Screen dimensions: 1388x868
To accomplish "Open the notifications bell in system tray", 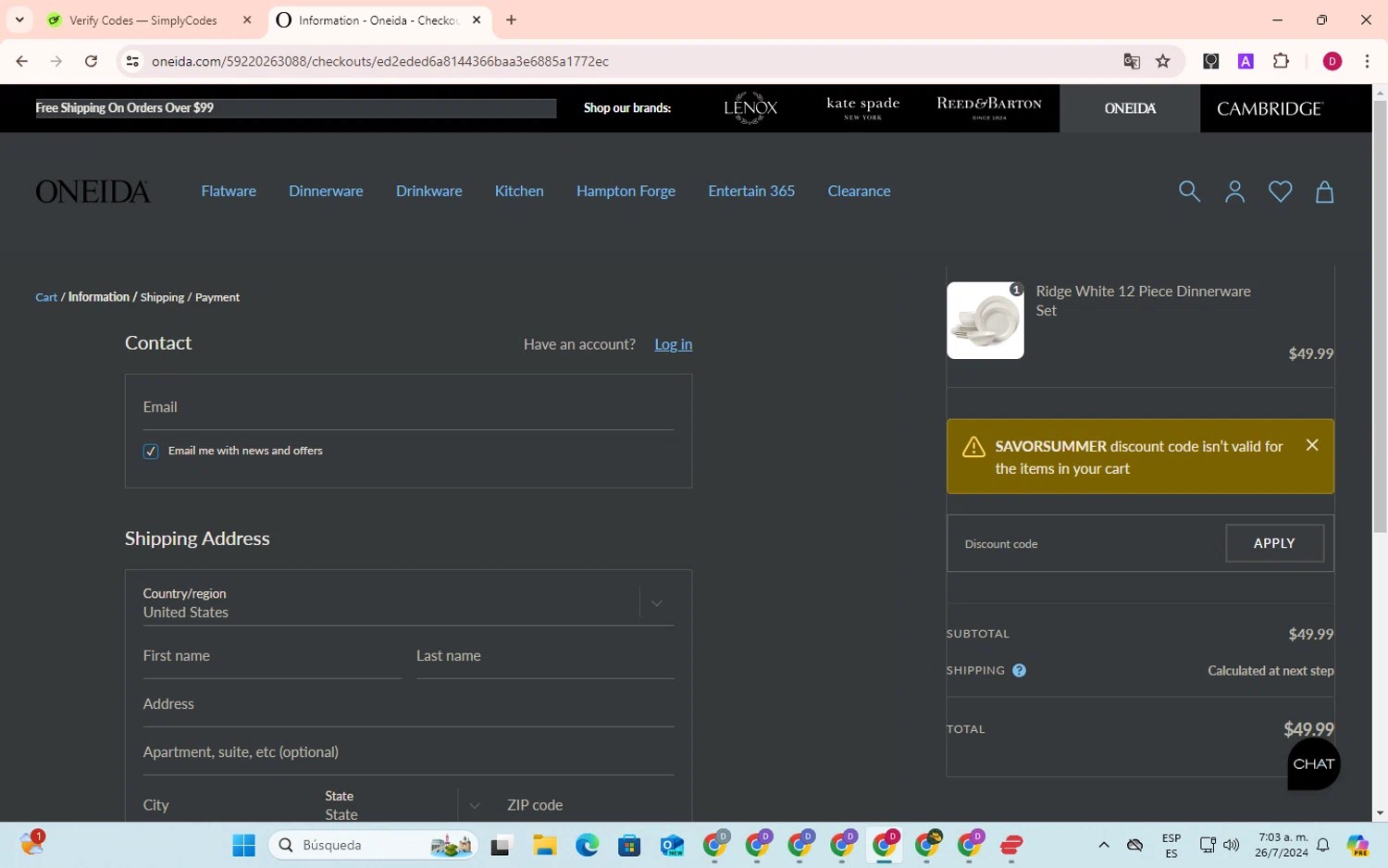I will click(x=1323, y=845).
